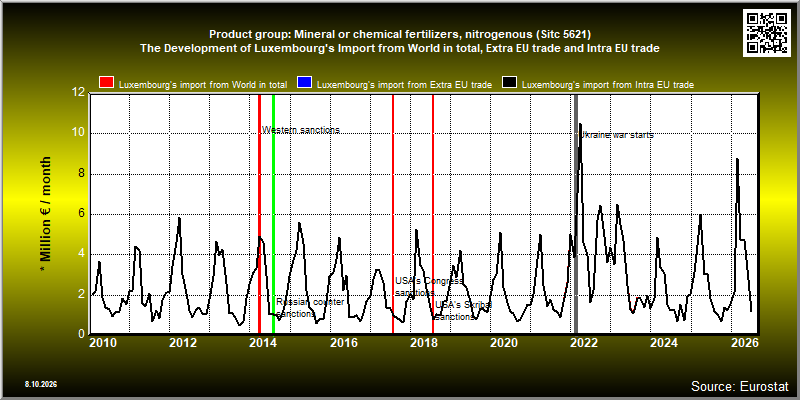This screenshot has height=400, width=800.
Task: Select the blue Extra EU trade legend swatch
Action: click(x=305, y=83)
